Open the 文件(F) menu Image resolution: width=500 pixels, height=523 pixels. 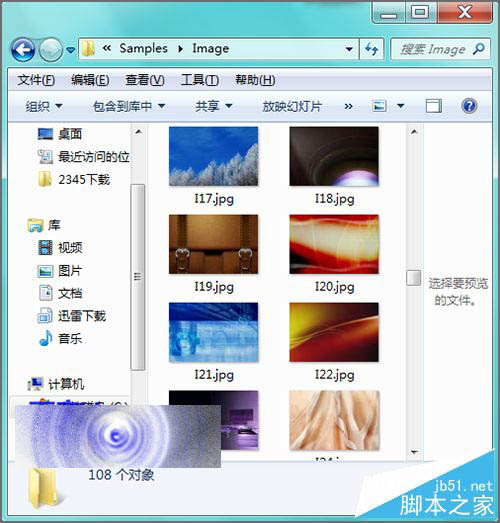pyautogui.click(x=36, y=80)
